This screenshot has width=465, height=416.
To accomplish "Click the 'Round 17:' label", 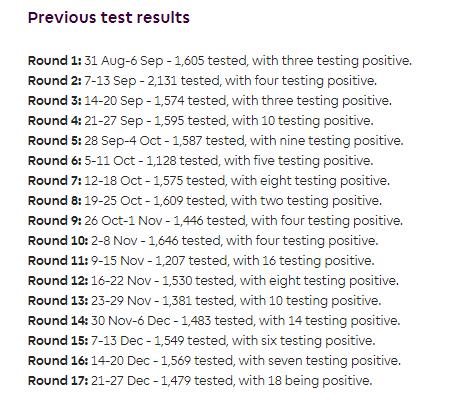I will click(58, 381).
